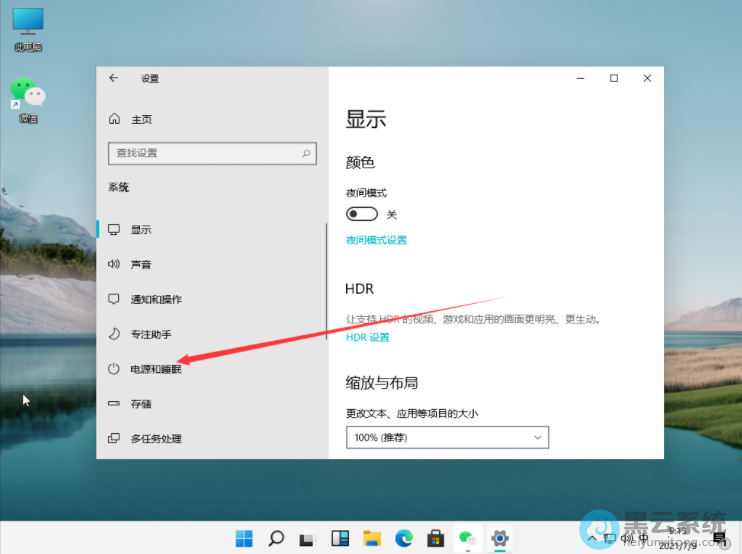Click the search magnifier in the settings box

(306, 153)
